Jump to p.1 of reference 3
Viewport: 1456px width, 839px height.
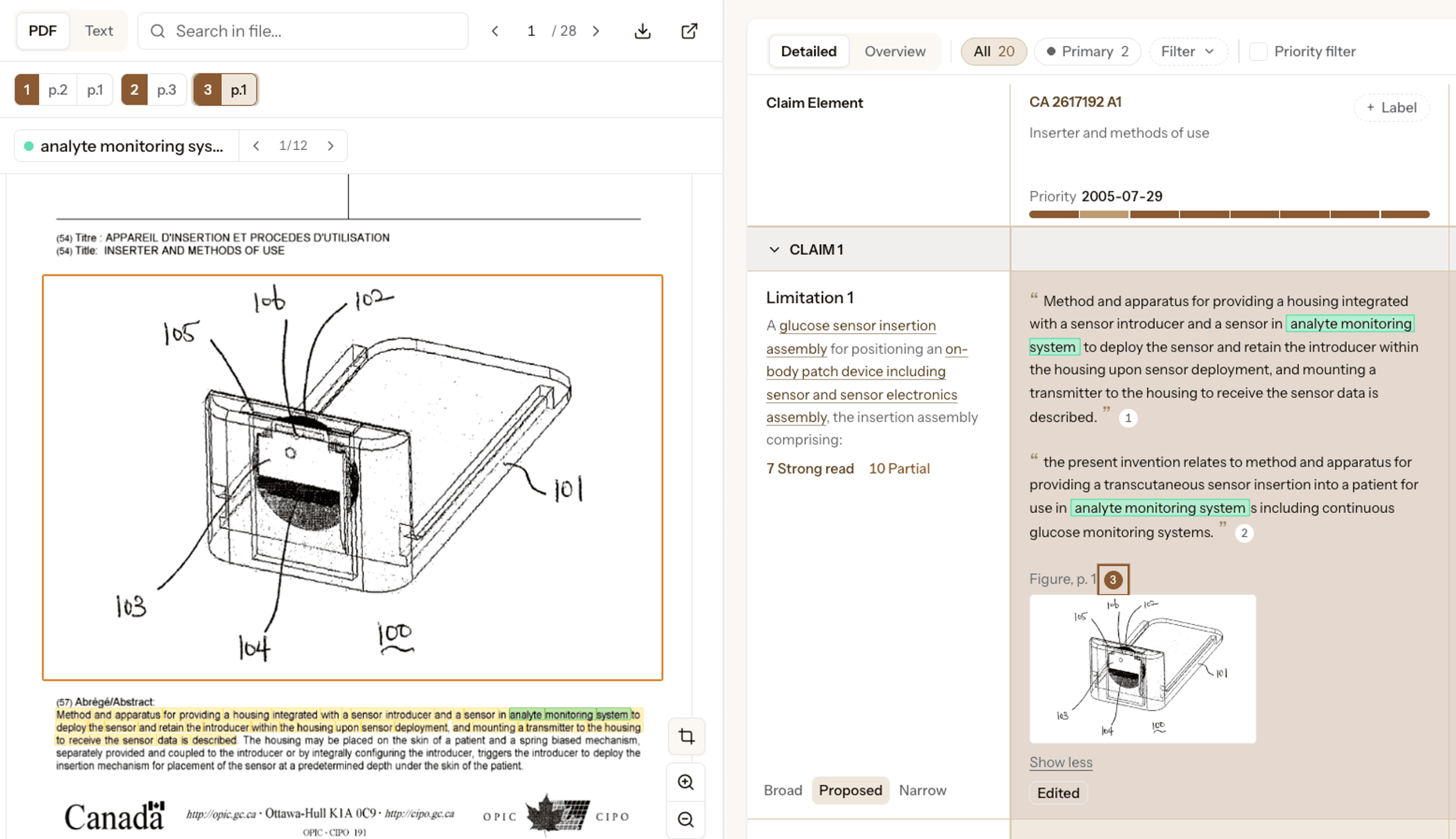[238, 90]
